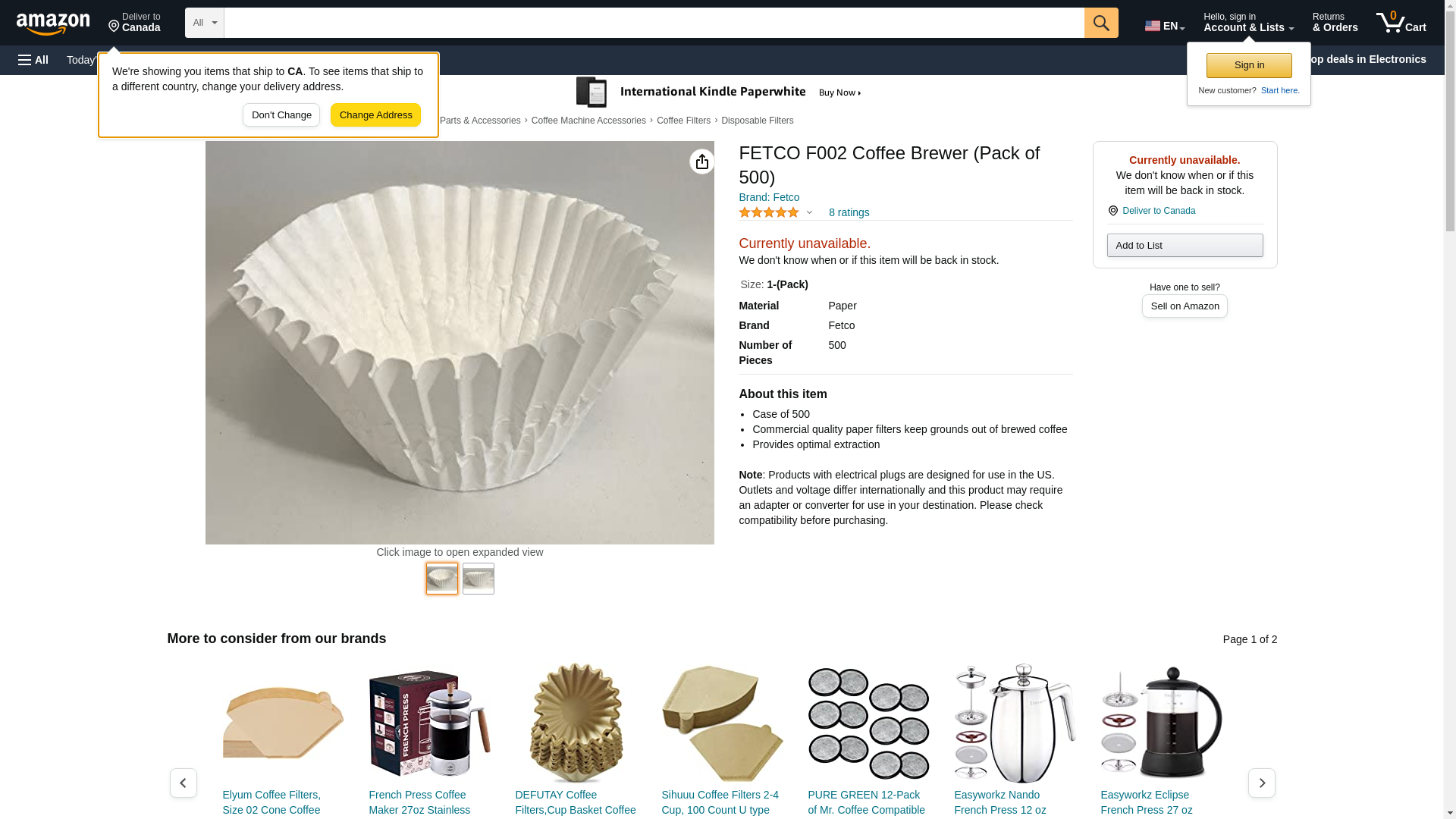
Task: Advance the carousel with the next arrow
Action: click(1261, 783)
